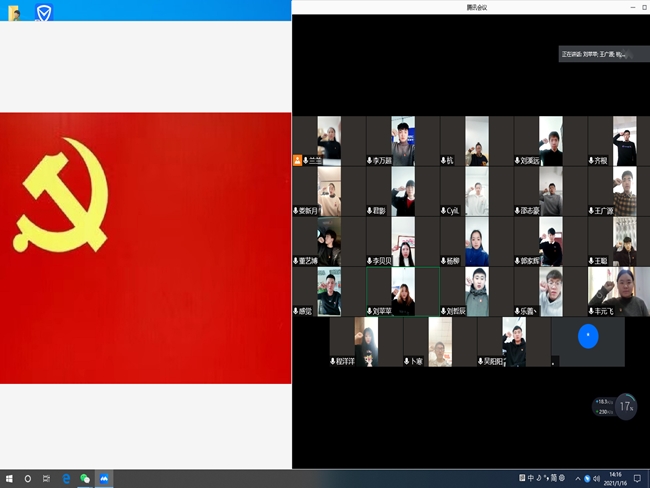Click the microphone icon beside 王聪
The width and height of the screenshot is (650, 488).
click(x=591, y=261)
